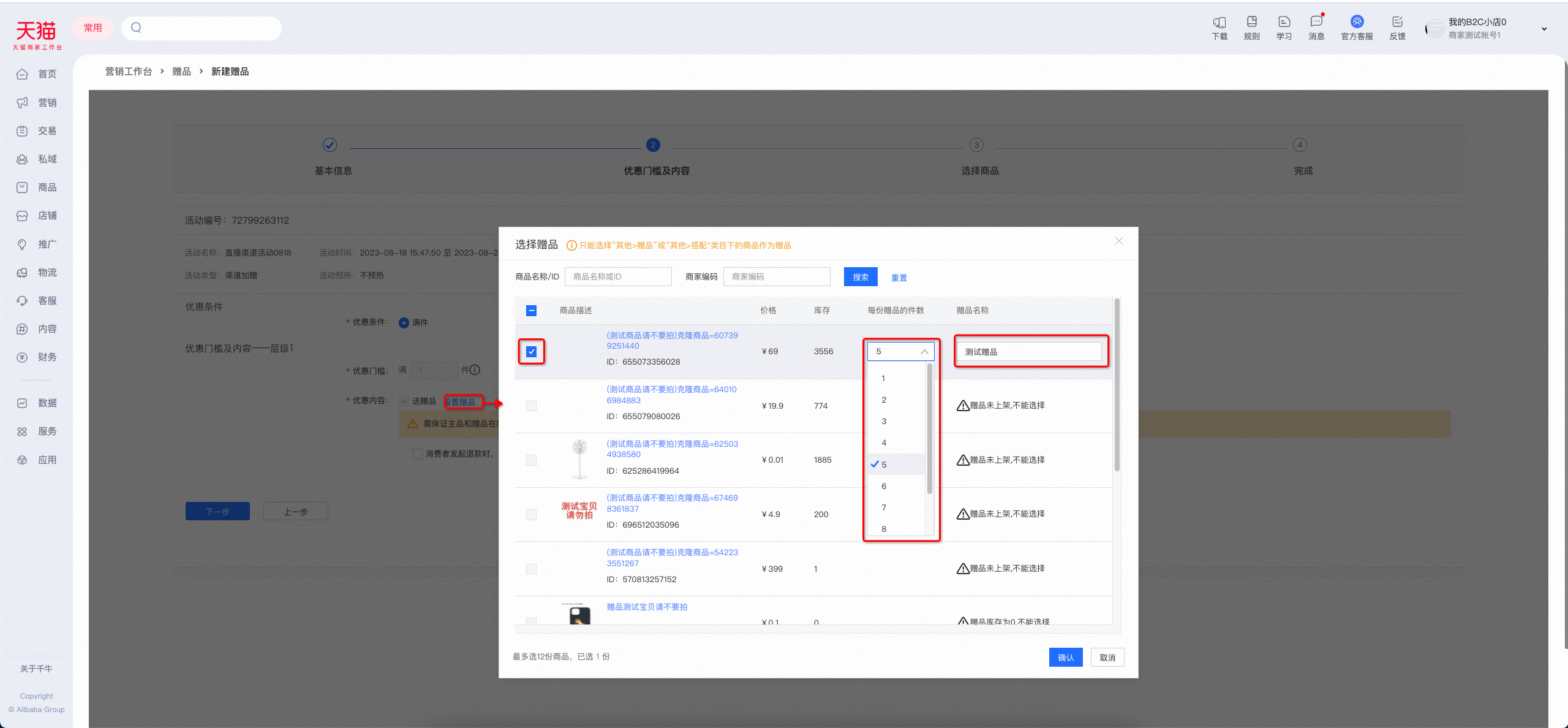The height and width of the screenshot is (728, 1568).
Task: Click the 常用 frequently used tab
Action: pos(93,28)
